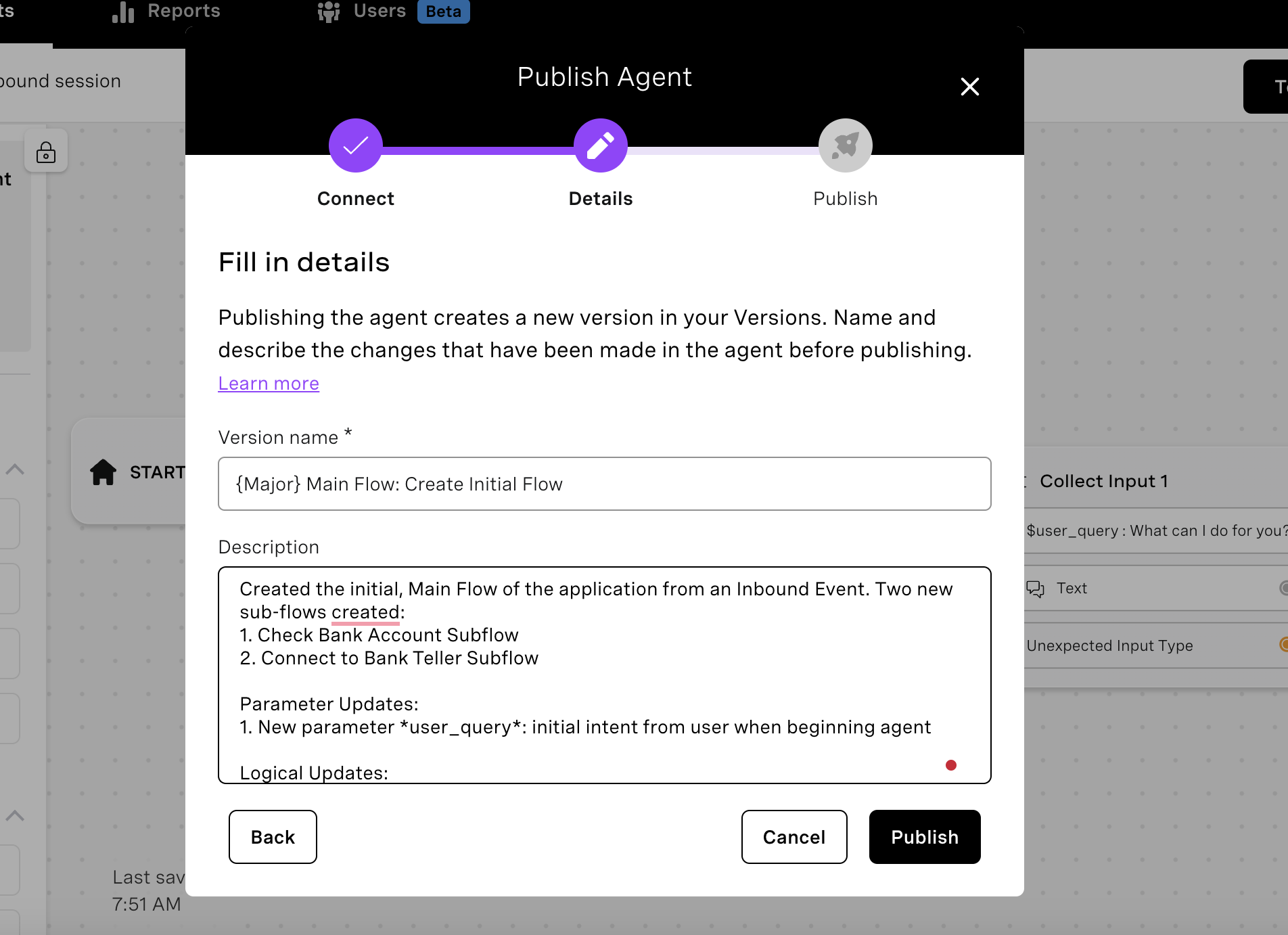The height and width of the screenshot is (935, 1288).
Task: Open the Learn more link
Action: 269,383
